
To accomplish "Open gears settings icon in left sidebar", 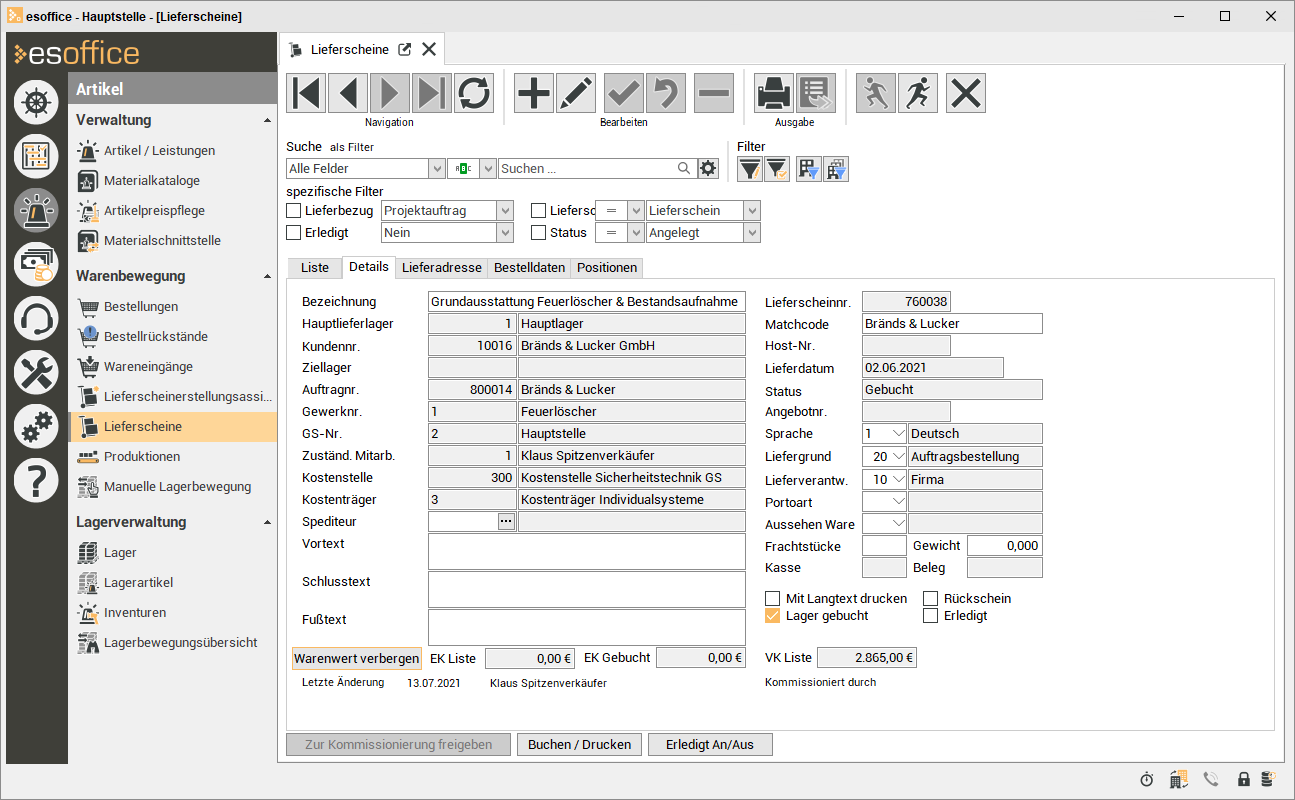I will click(x=36, y=427).
